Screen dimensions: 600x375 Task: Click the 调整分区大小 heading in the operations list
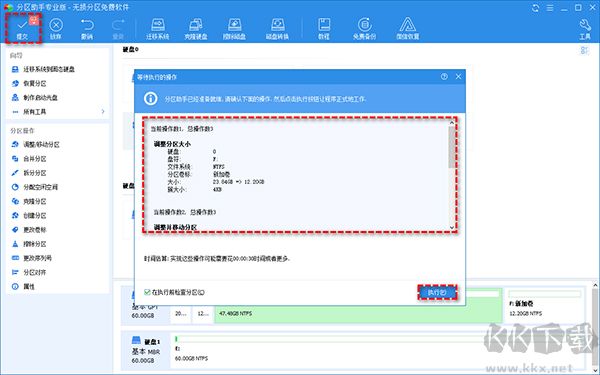172,144
